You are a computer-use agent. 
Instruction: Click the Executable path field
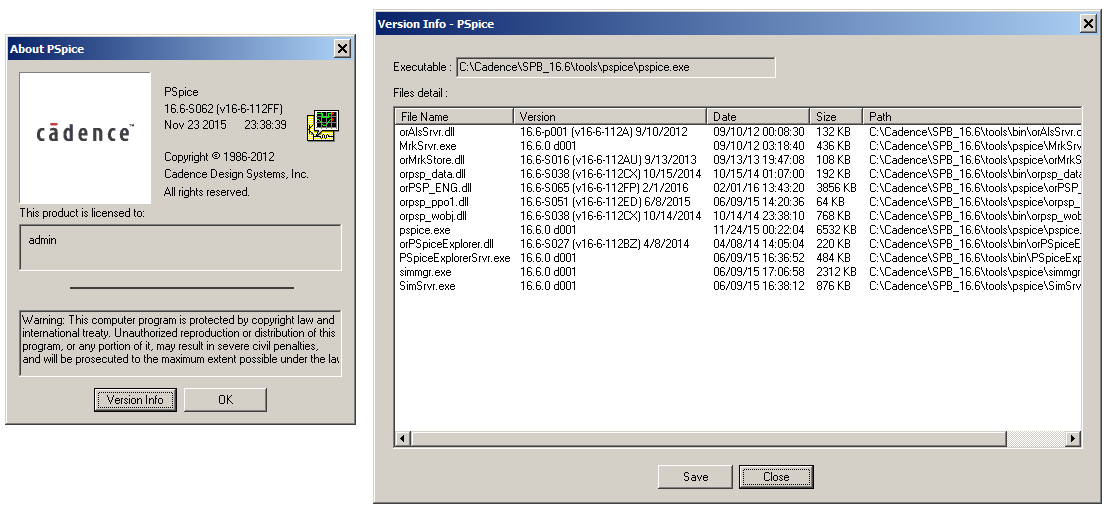(616, 67)
